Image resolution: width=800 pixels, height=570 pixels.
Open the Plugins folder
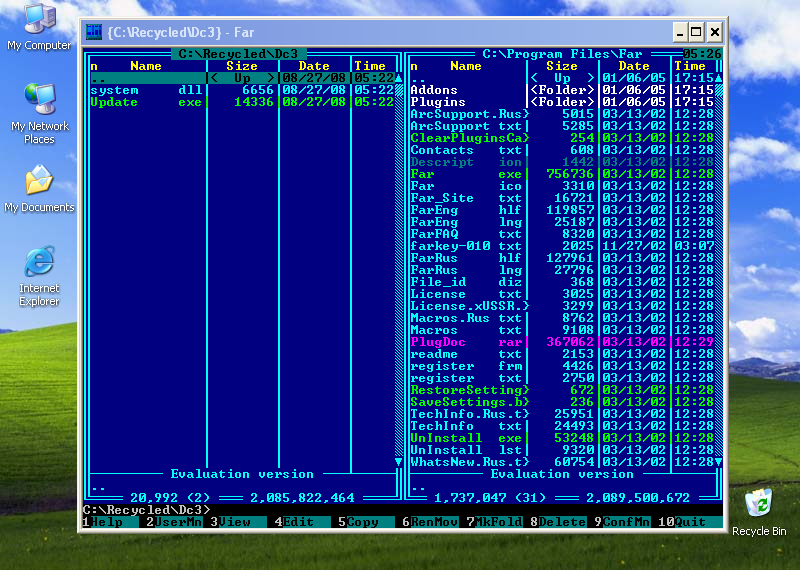pyautogui.click(x=438, y=102)
